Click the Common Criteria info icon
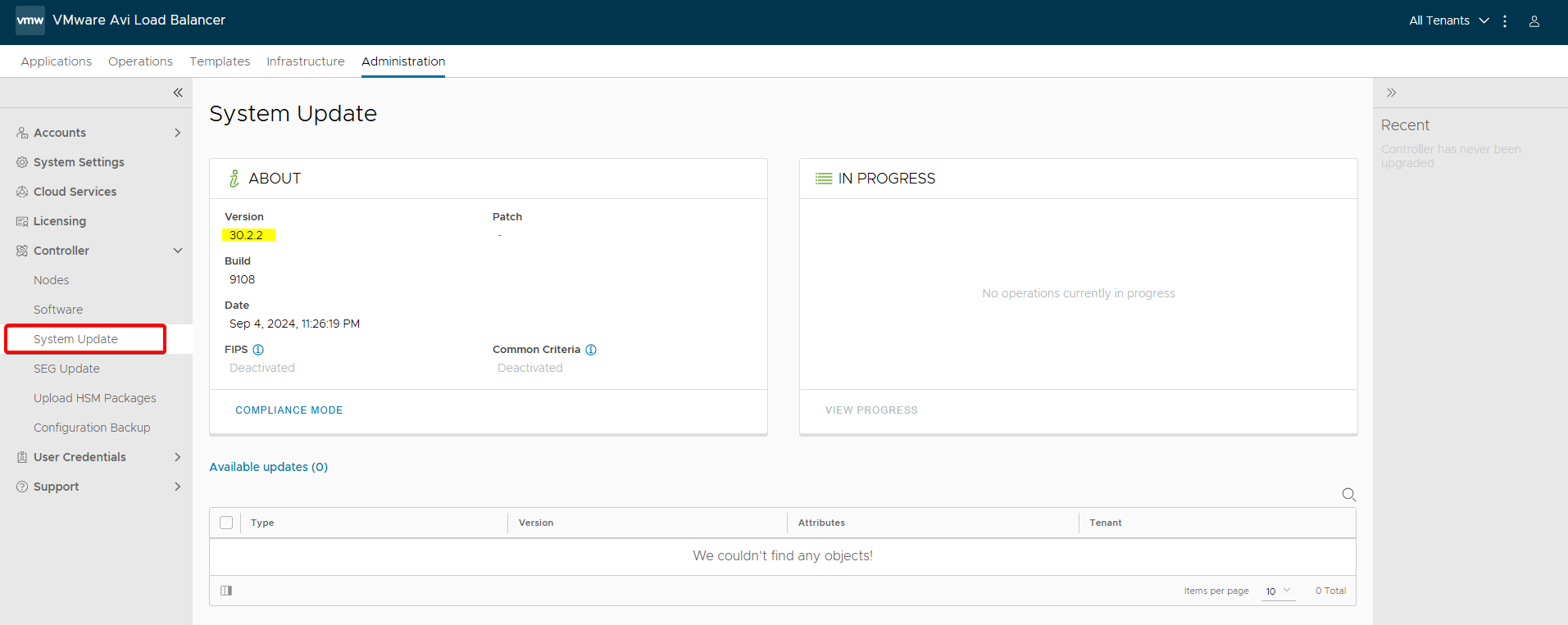Image resolution: width=1568 pixels, height=625 pixels. tap(591, 350)
